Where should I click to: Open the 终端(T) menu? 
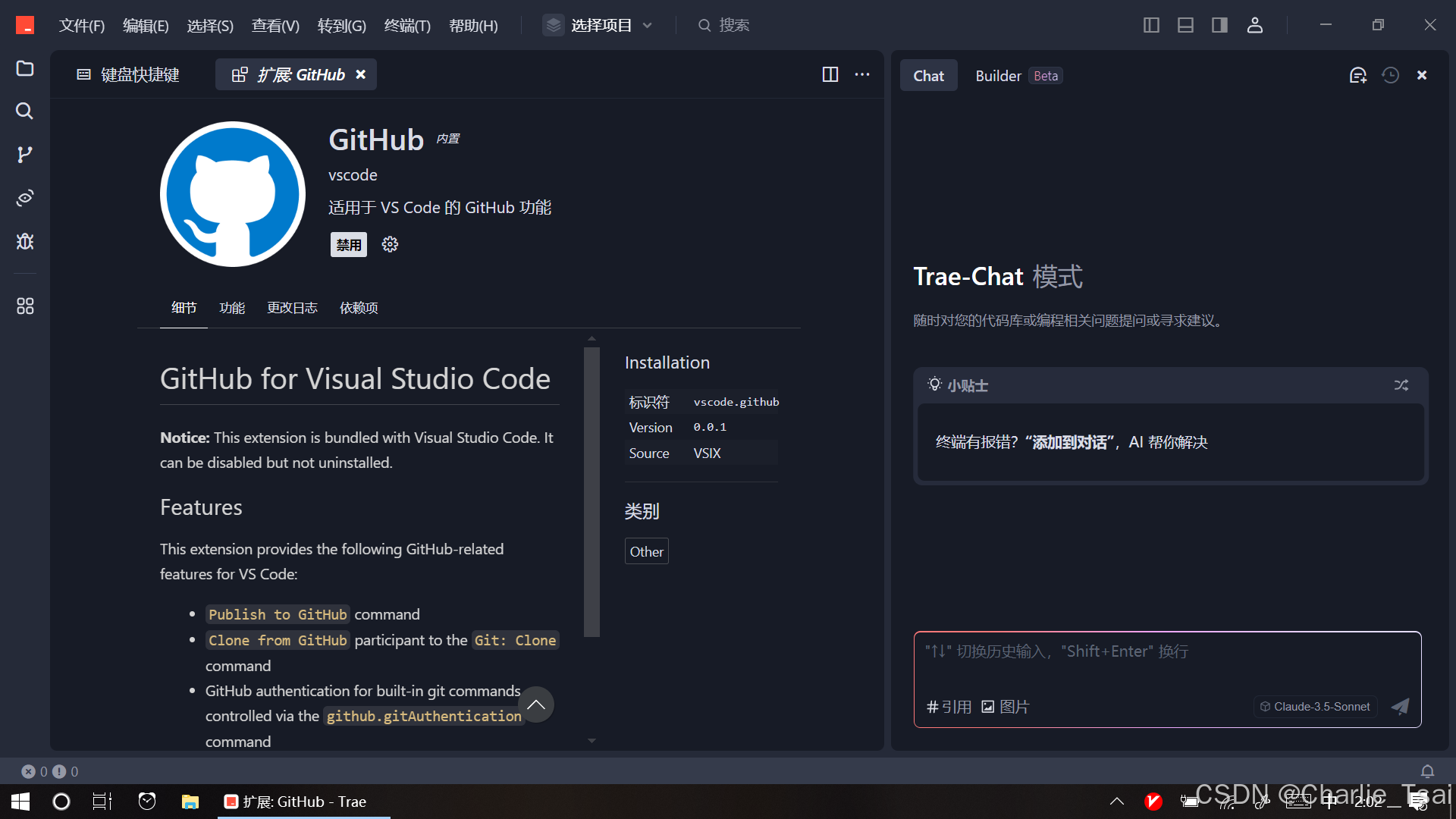(x=407, y=26)
